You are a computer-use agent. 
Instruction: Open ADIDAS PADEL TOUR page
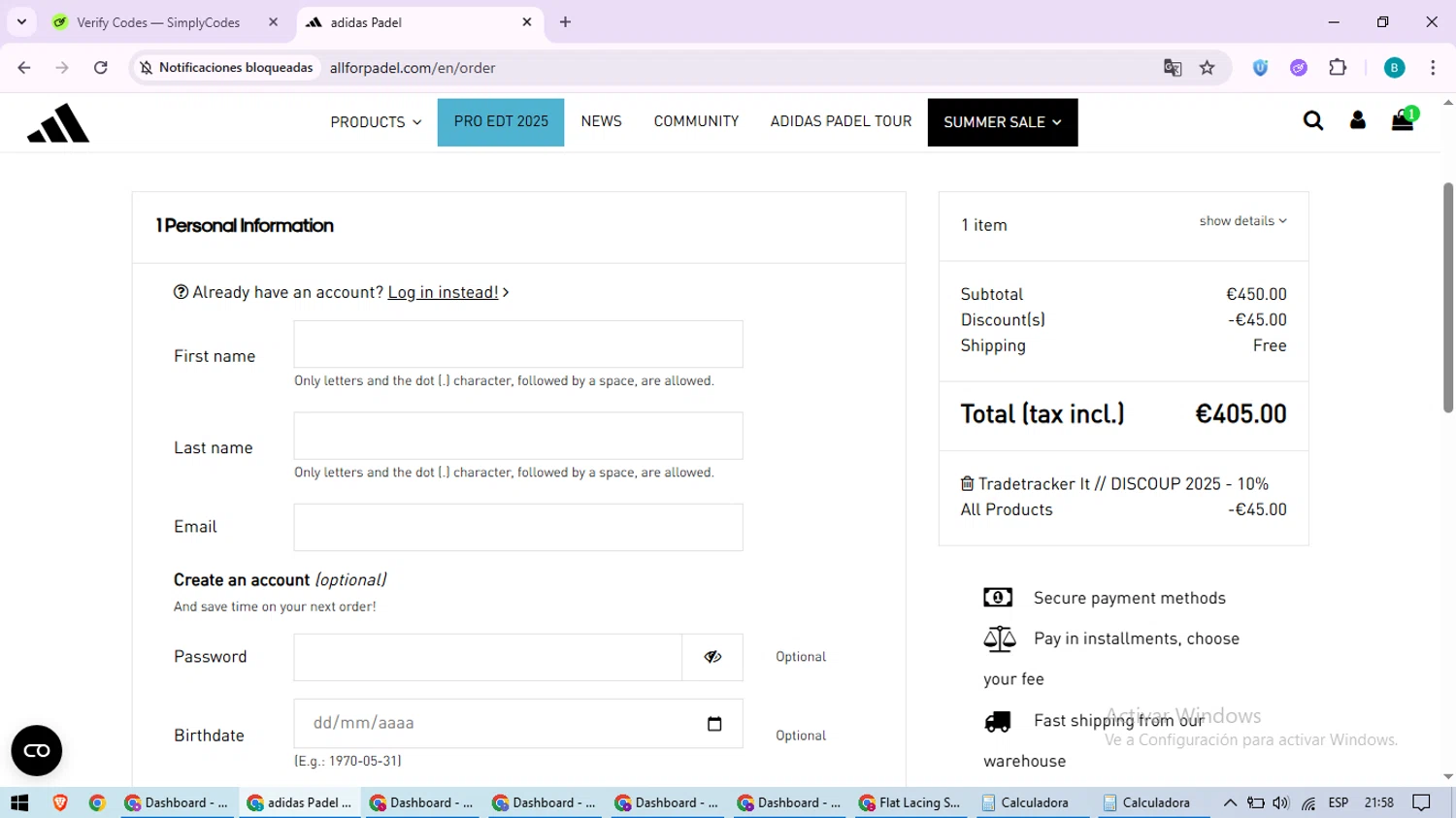pos(841,121)
